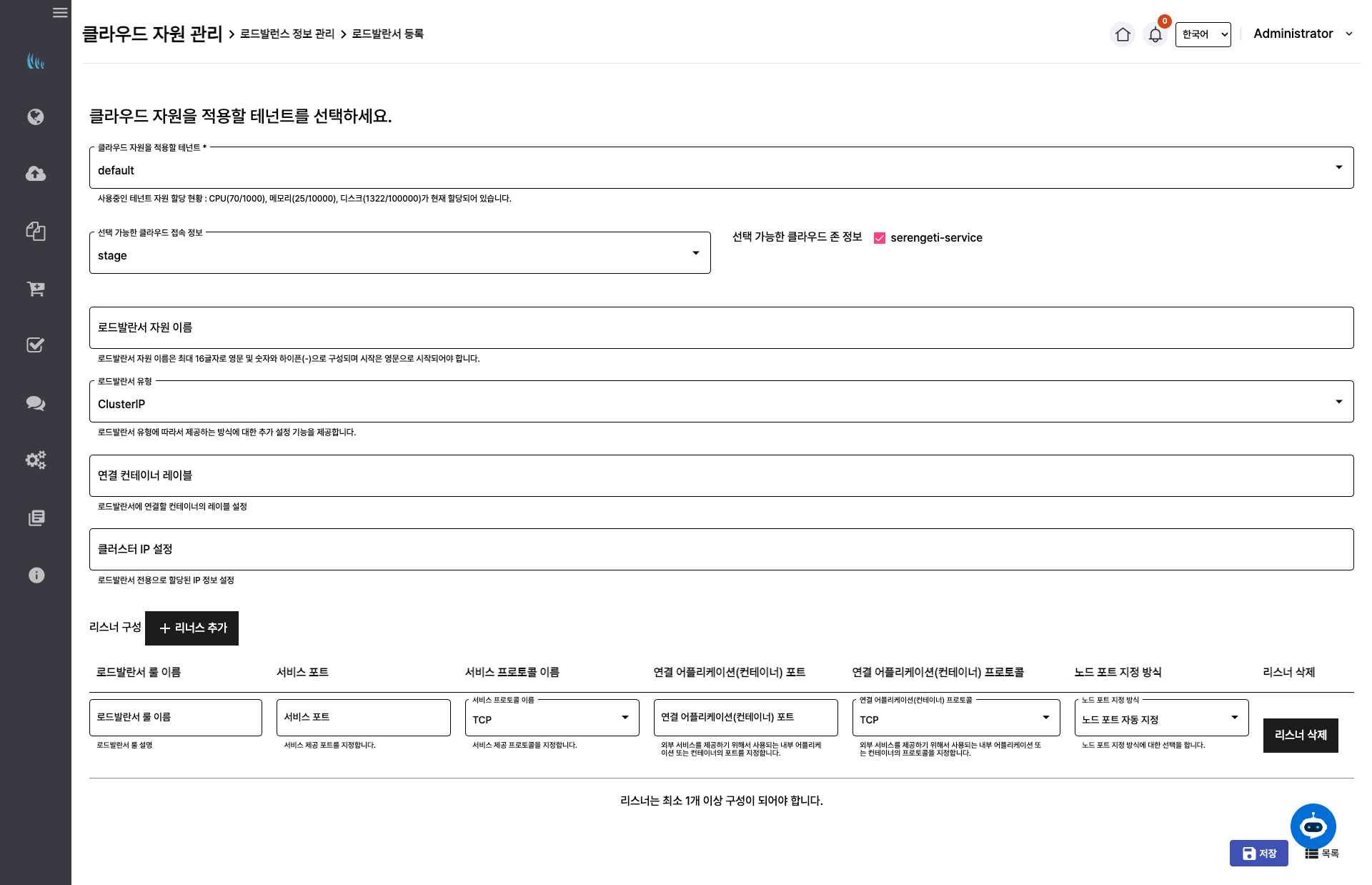Click the info circle sidebar icon
1372x885 pixels.
coord(36,575)
